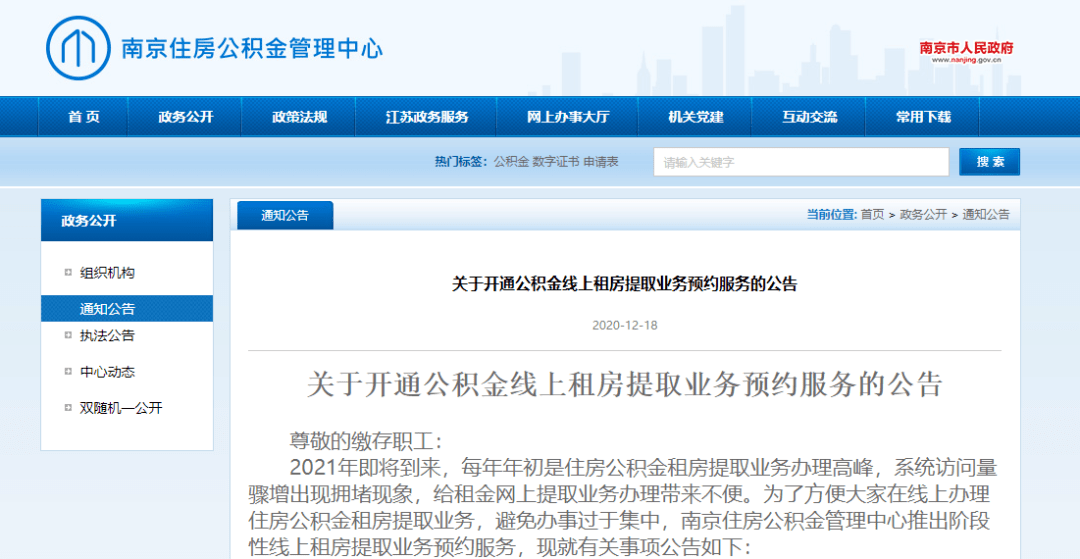The width and height of the screenshot is (1080, 559).
Task: Go to 政策法规 in the top menu
Action: 298,117
